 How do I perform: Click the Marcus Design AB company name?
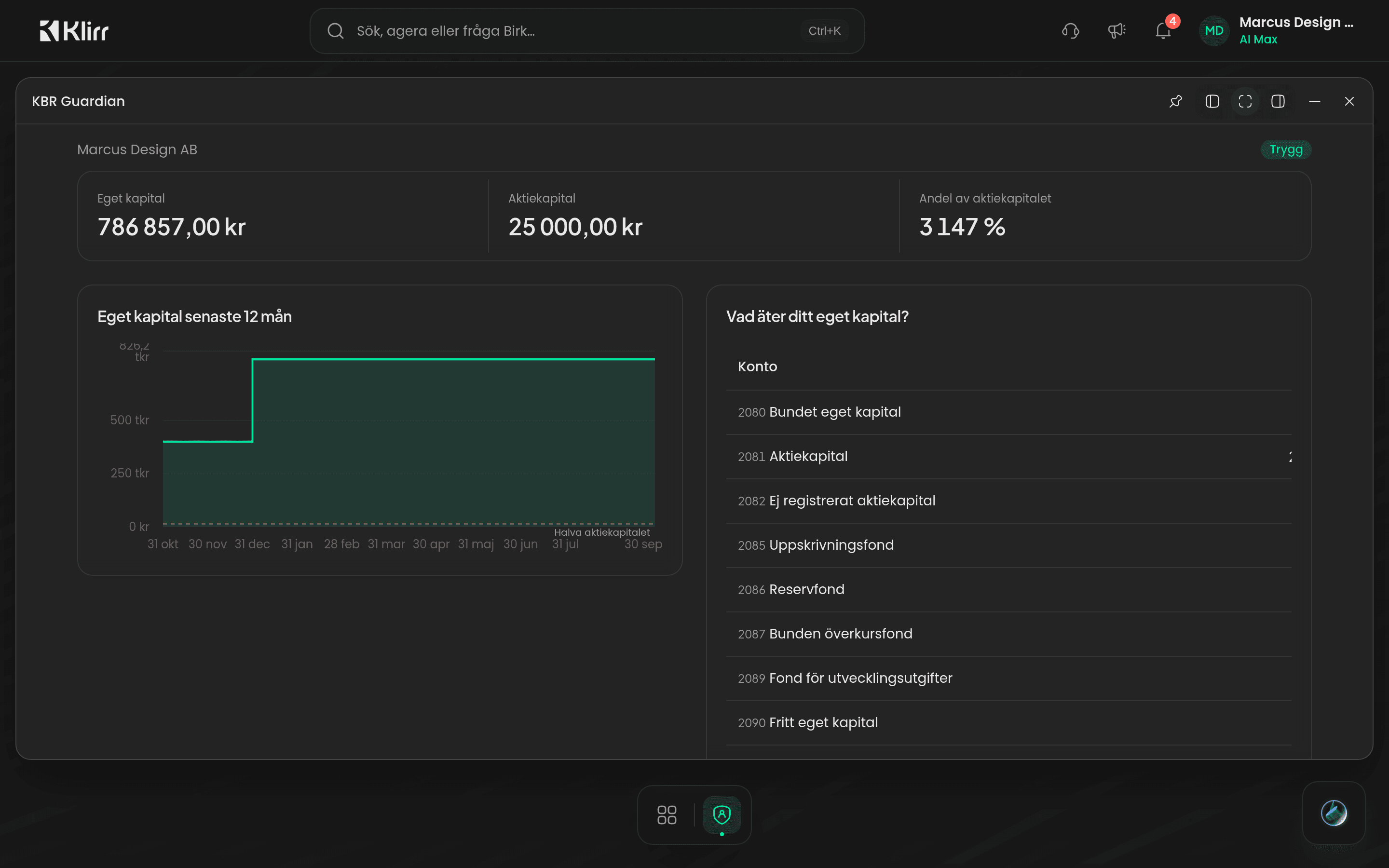137,149
